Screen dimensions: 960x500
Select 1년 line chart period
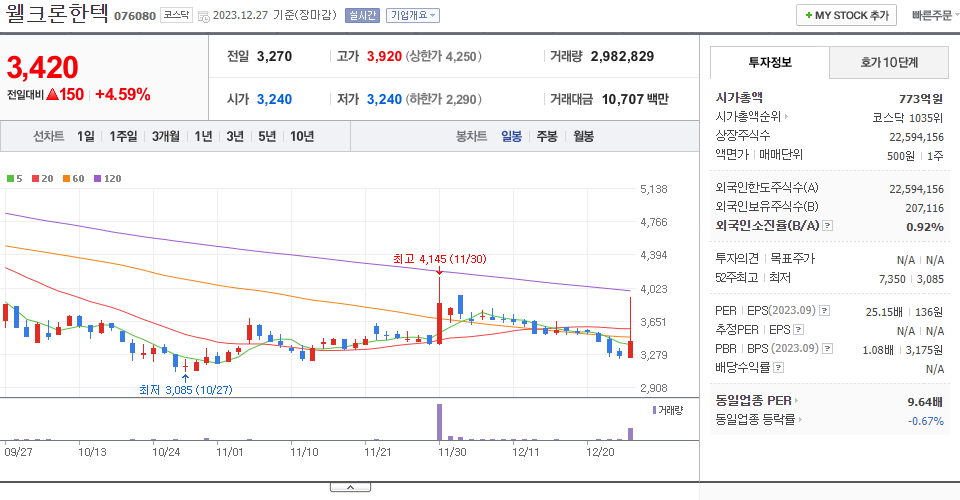tap(203, 136)
